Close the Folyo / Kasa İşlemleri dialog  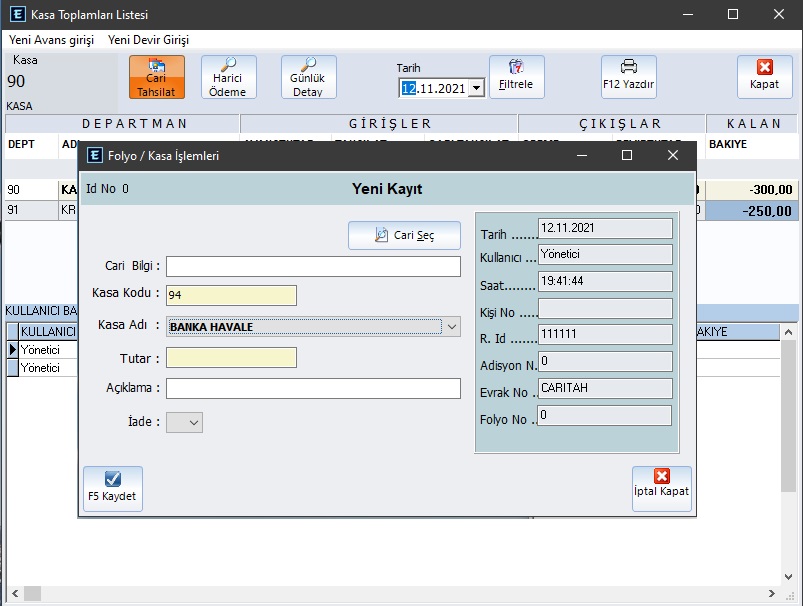[x=673, y=155]
